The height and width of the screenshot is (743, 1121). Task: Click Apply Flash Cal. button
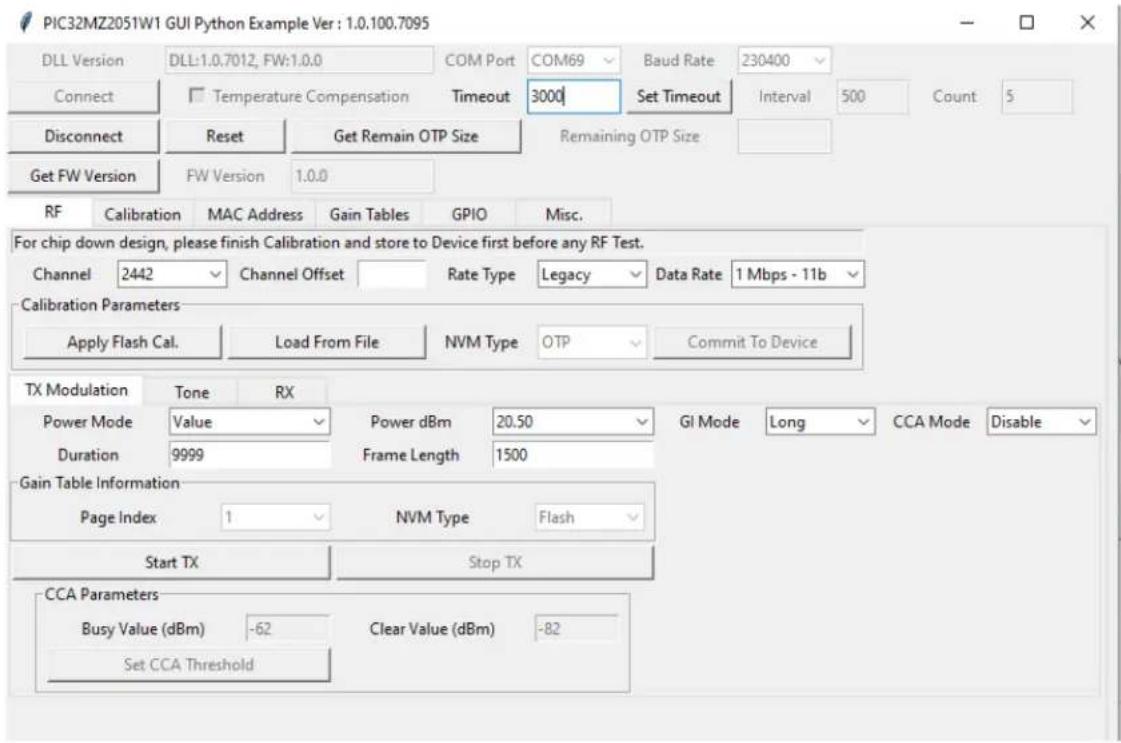[x=122, y=342]
